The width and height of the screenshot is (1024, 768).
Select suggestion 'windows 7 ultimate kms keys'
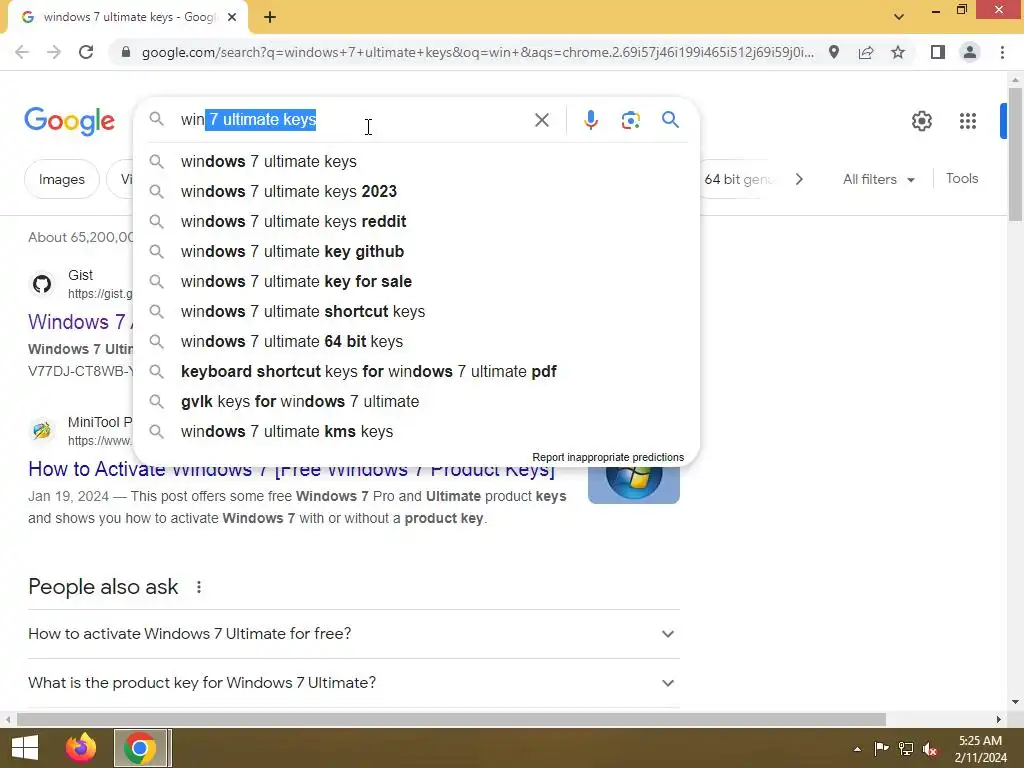coord(416,432)
